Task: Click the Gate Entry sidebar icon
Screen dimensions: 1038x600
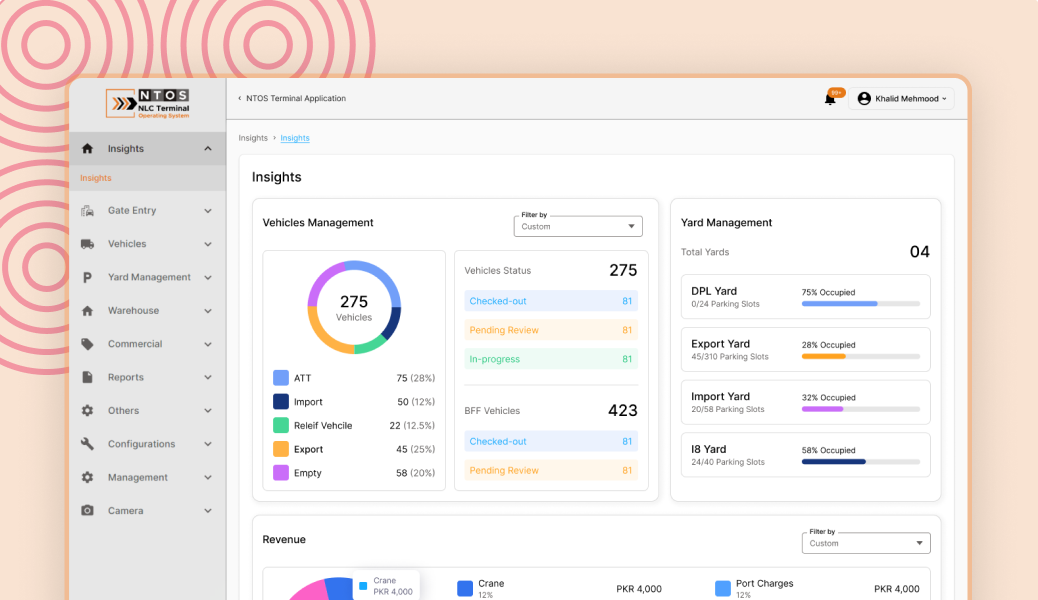Action: (87, 211)
